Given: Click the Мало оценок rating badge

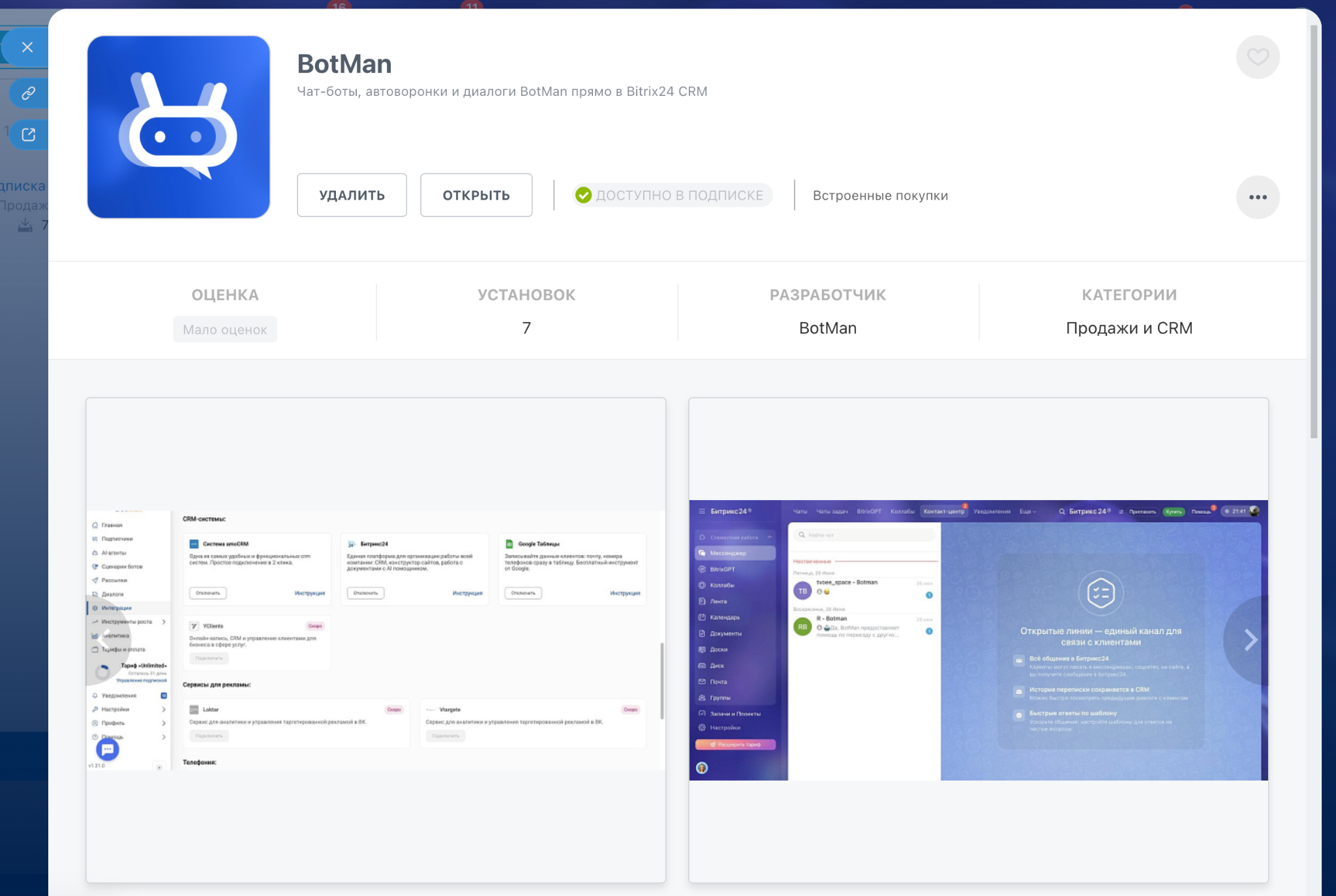Looking at the screenshot, I should [225, 329].
